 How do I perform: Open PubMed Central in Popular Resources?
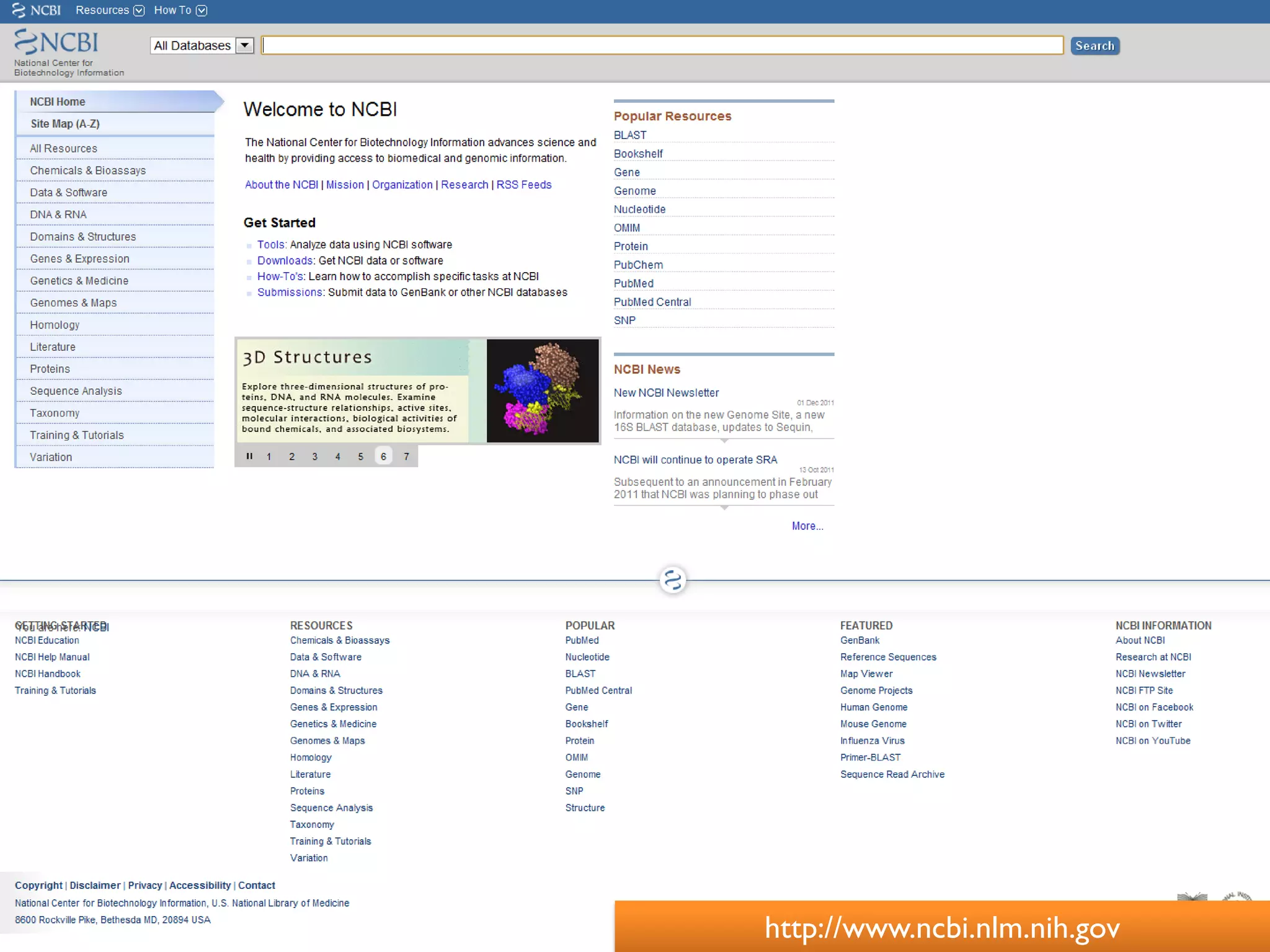coord(652,302)
